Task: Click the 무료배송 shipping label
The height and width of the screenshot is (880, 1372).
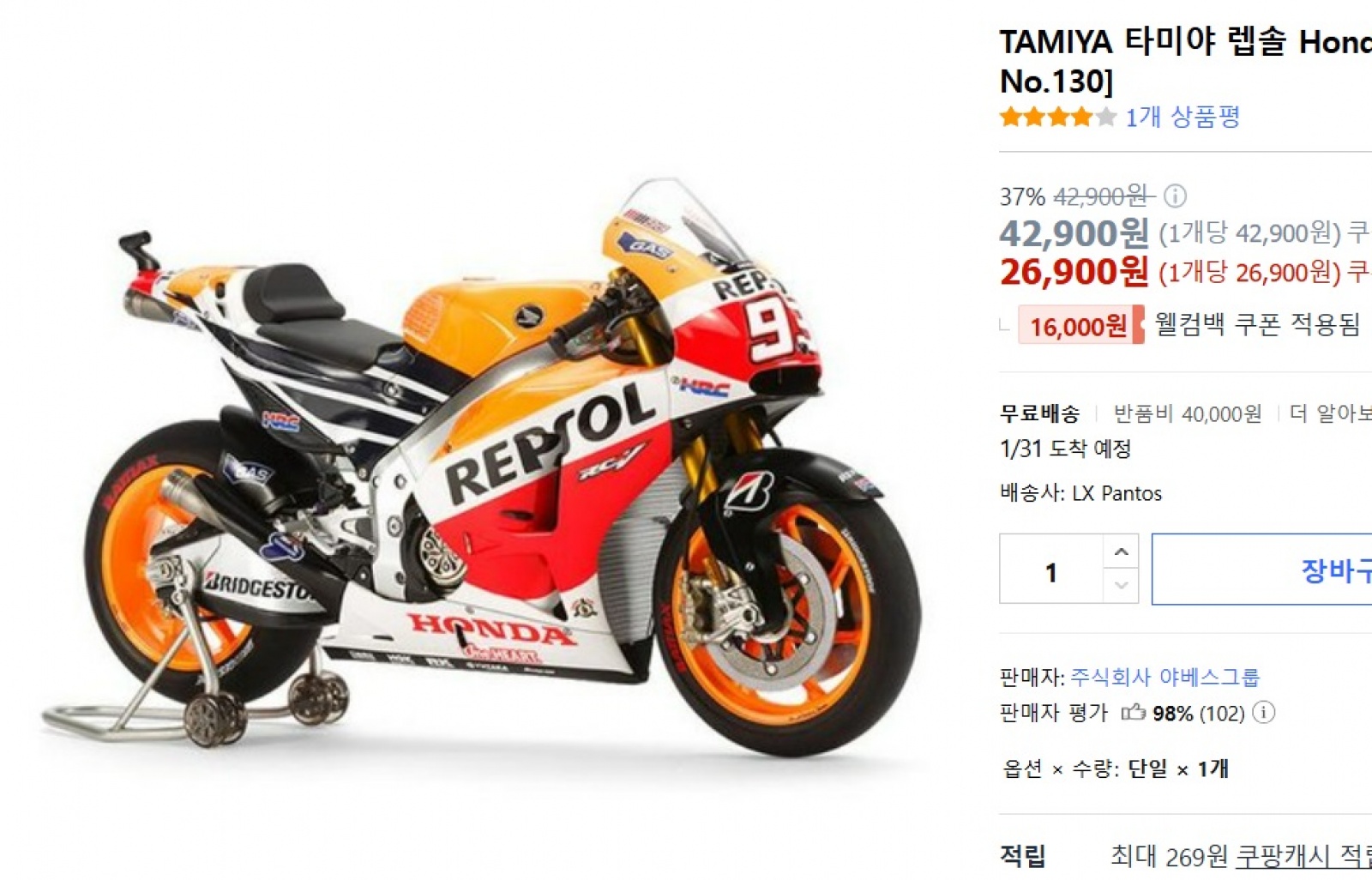Action: 1039,414
